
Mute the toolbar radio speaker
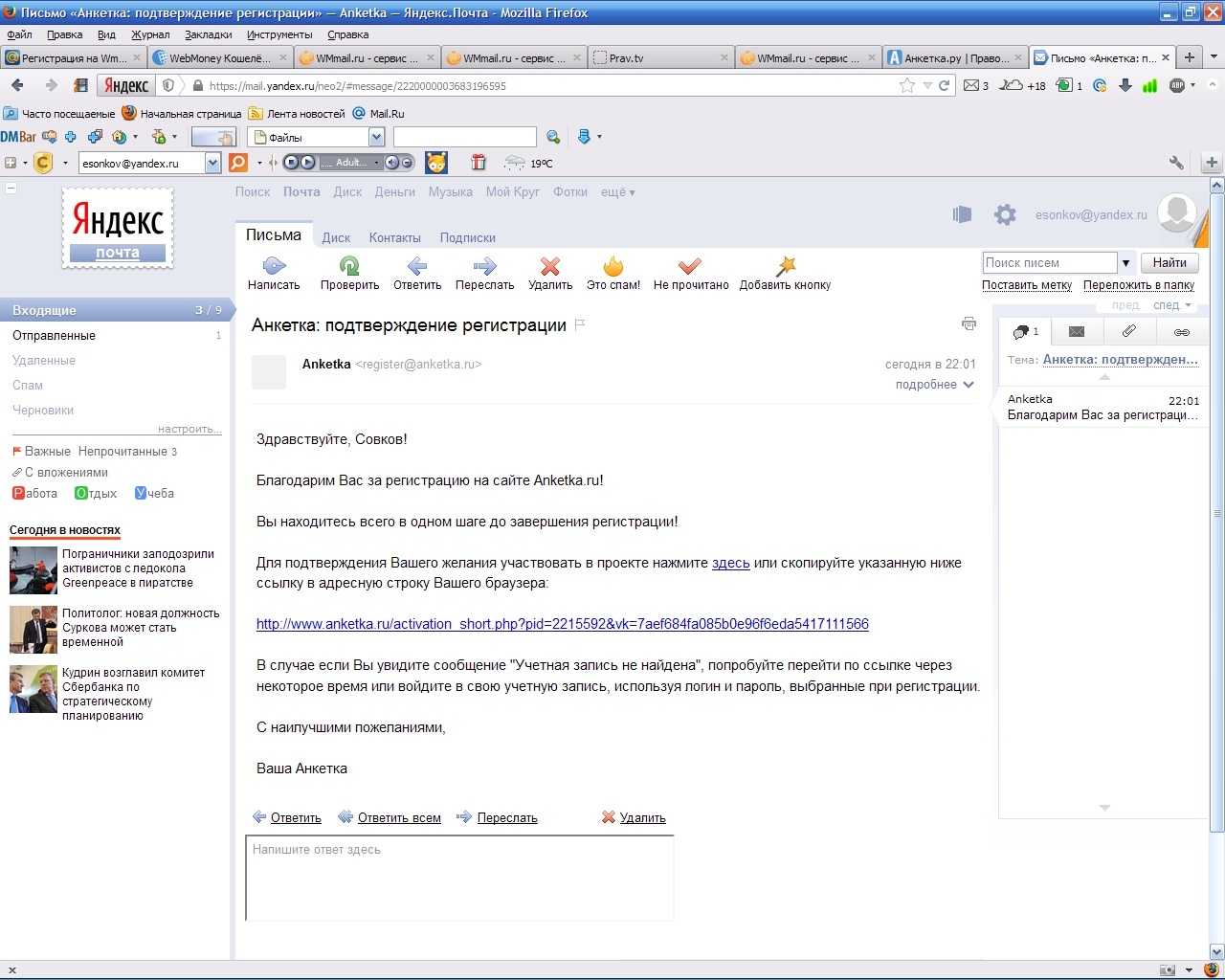pyautogui.click(x=392, y=163)
